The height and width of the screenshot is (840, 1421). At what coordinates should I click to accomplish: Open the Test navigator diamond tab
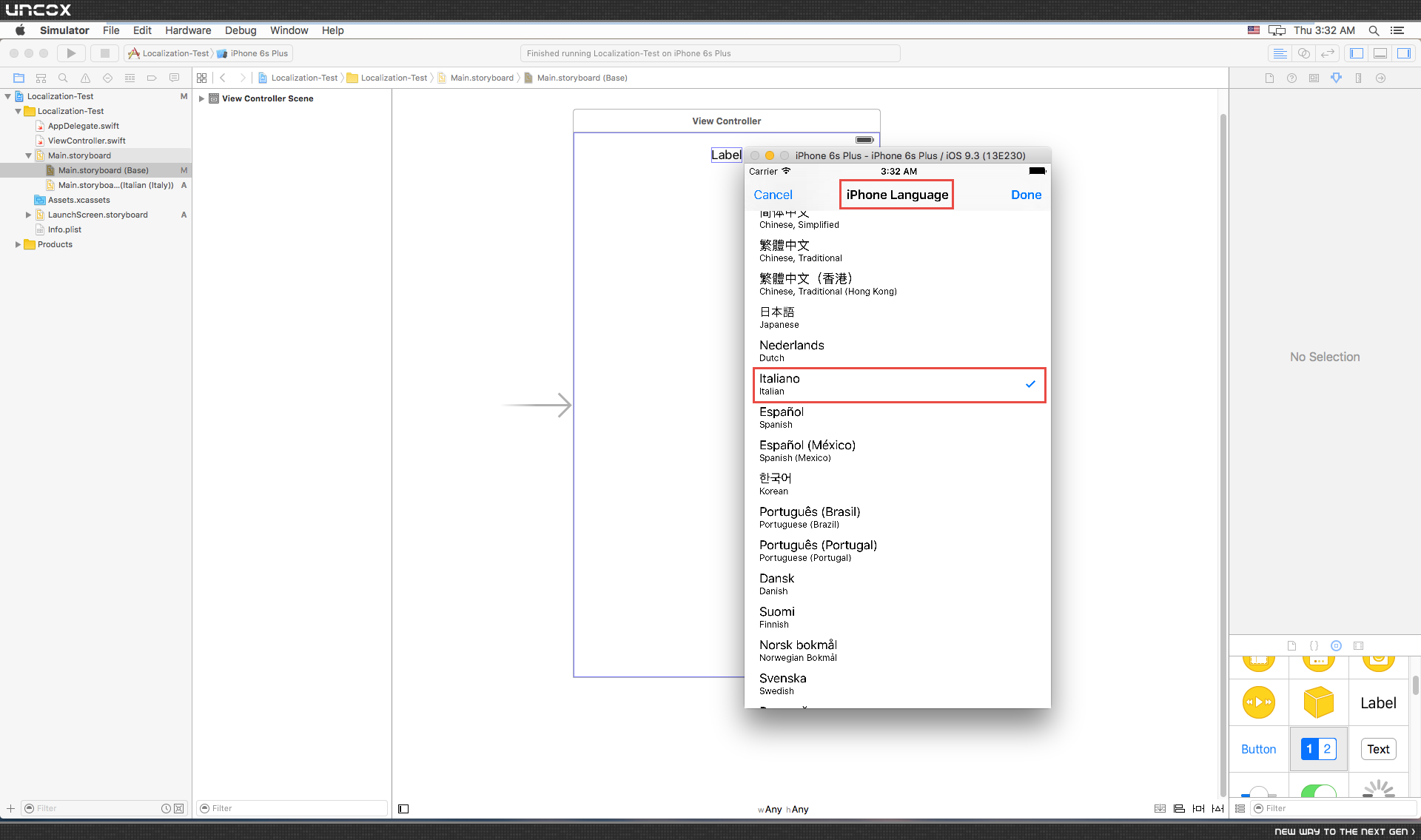107,78
